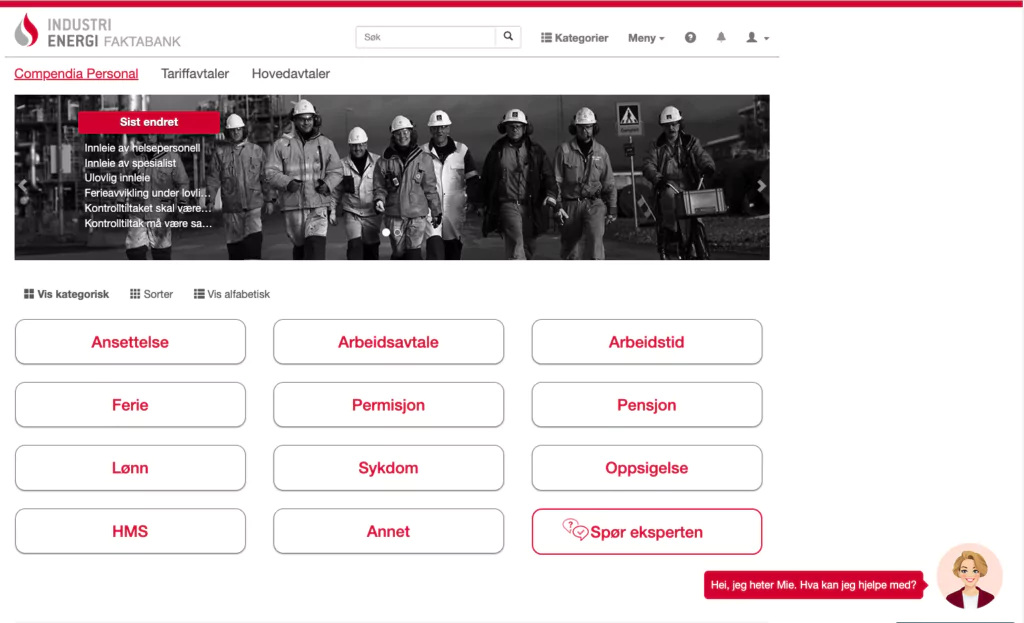Select the Compendia Personal tab

(76, 74)
